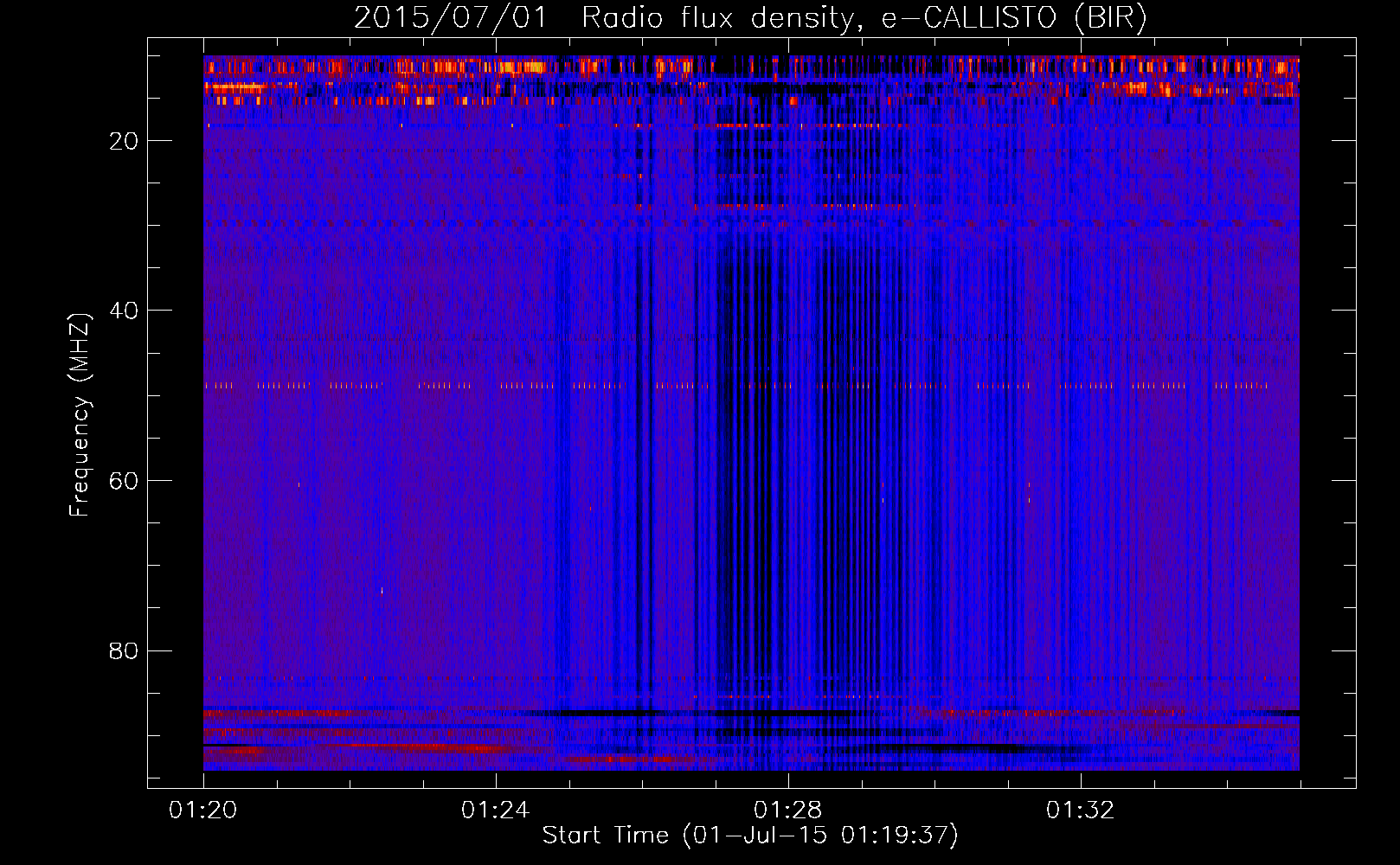
Task: Click the 'Start Time (01-Jul-15 01:19:37)' axis label
Action: coord(750,836)
